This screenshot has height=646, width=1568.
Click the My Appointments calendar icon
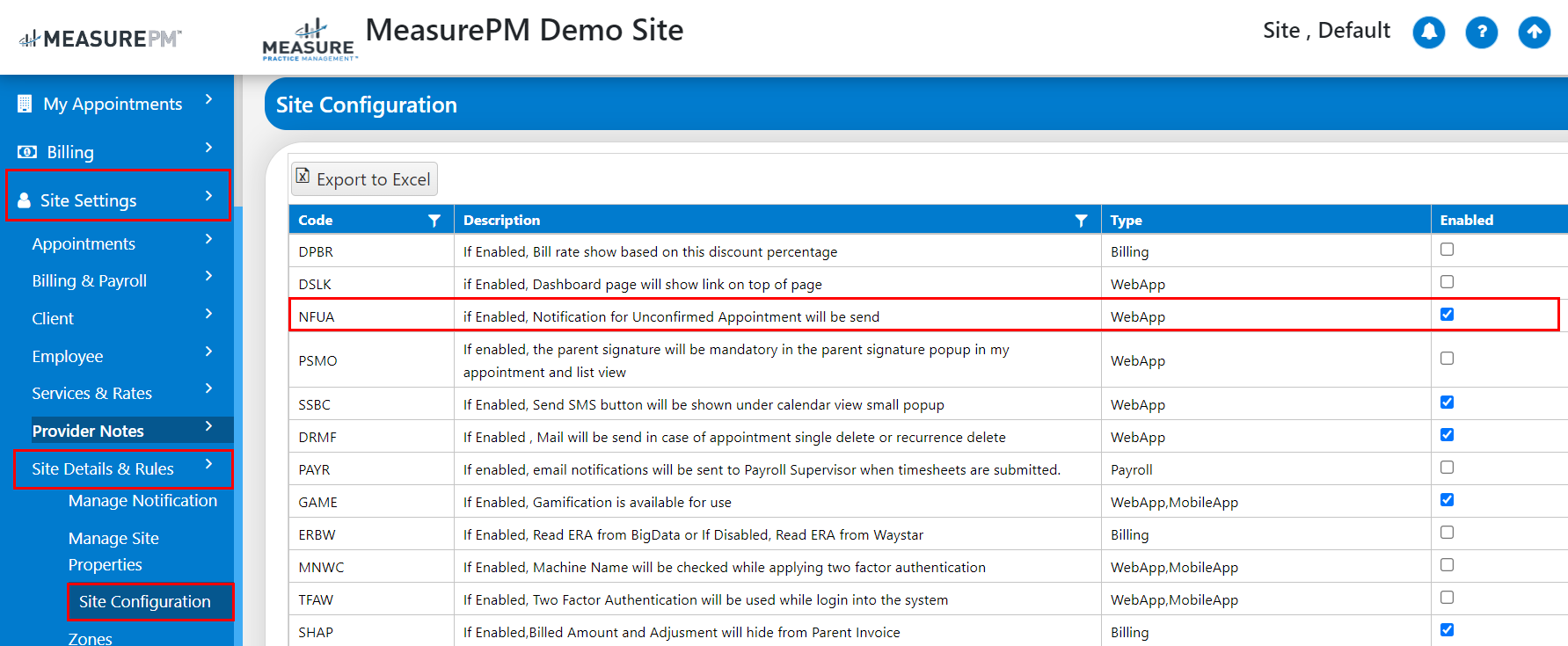click(x=25, y=104)
